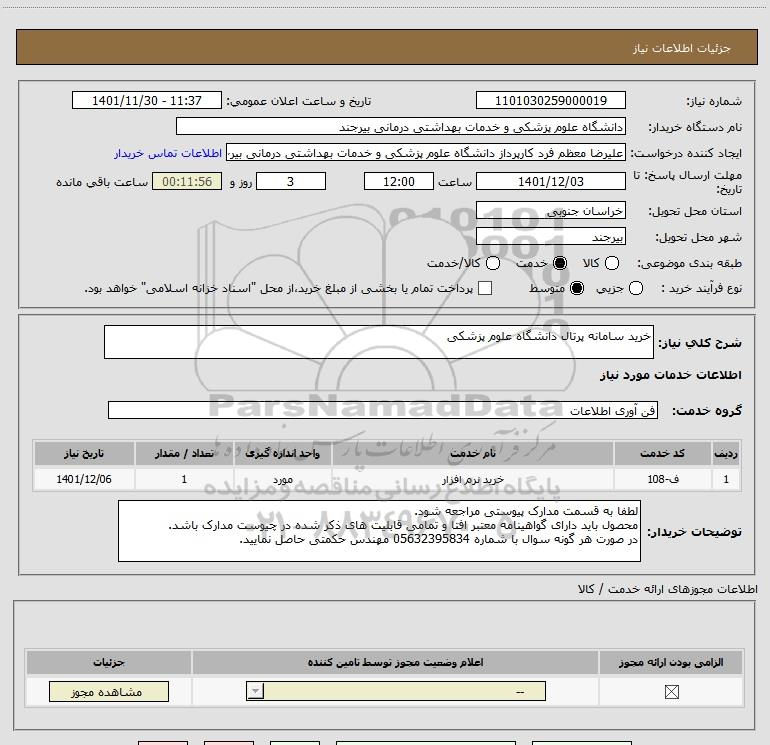Select the کالا/خدمت radio button
770x745 pixels.
click(x=493, y=263)
